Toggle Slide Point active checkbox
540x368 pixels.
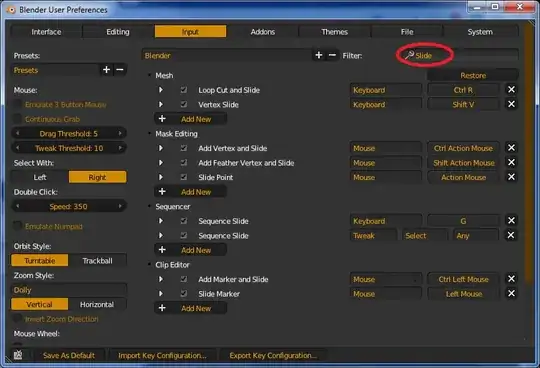click(x=184, y=177)
